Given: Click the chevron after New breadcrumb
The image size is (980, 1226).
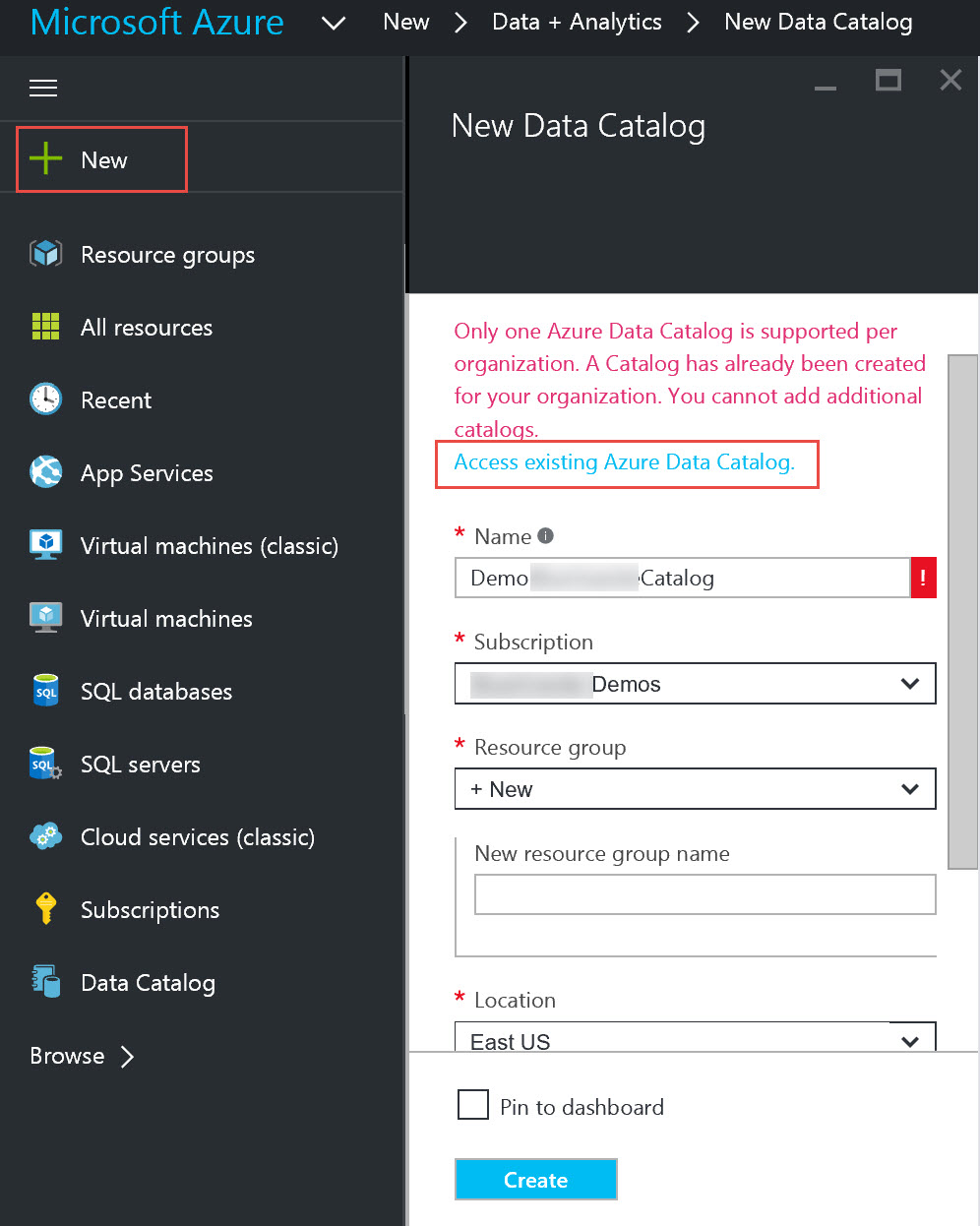Looking at the screenshot, I should pos(460,23).
